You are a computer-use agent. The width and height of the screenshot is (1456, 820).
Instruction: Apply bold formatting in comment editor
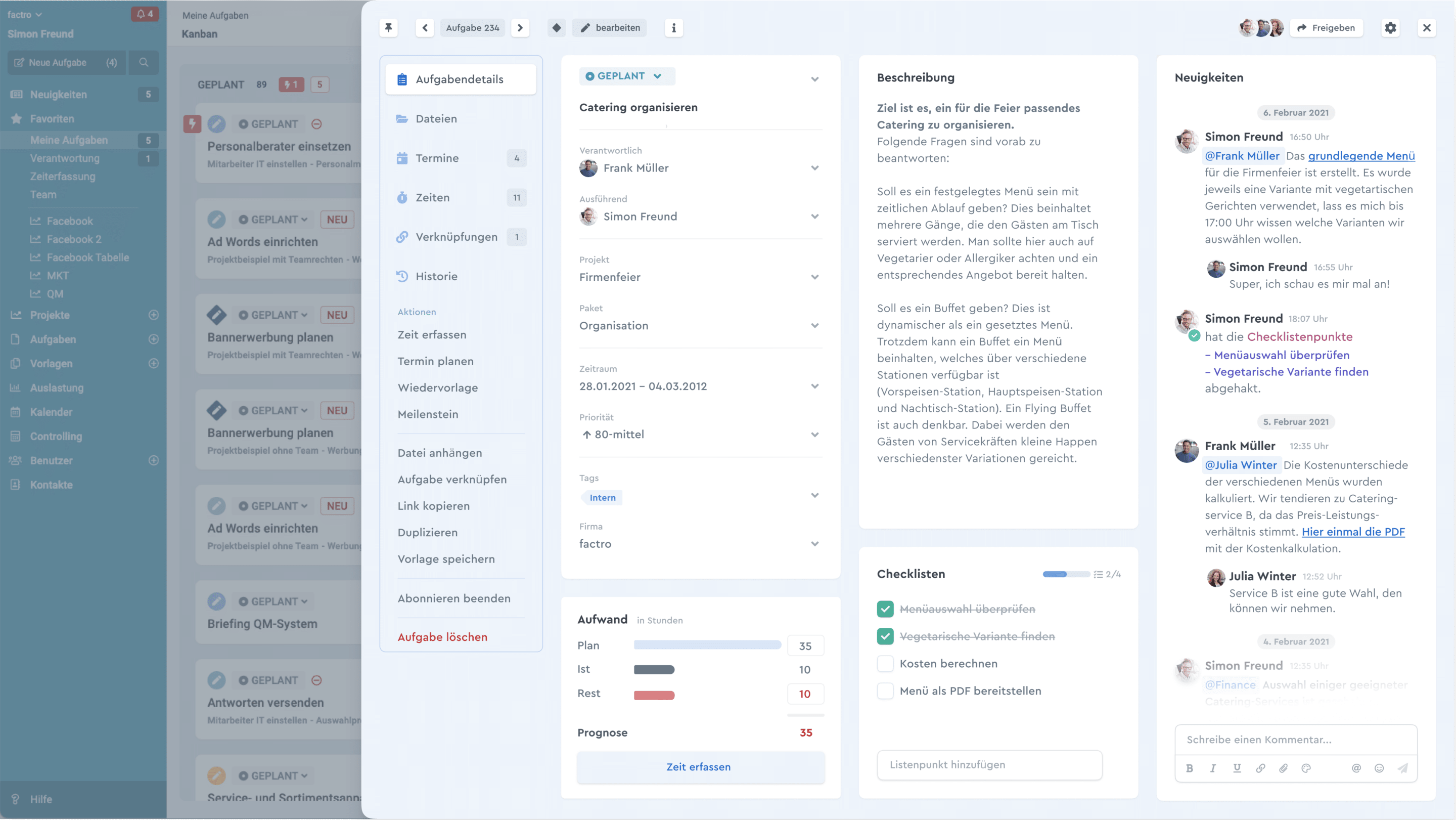point(1190,768)
